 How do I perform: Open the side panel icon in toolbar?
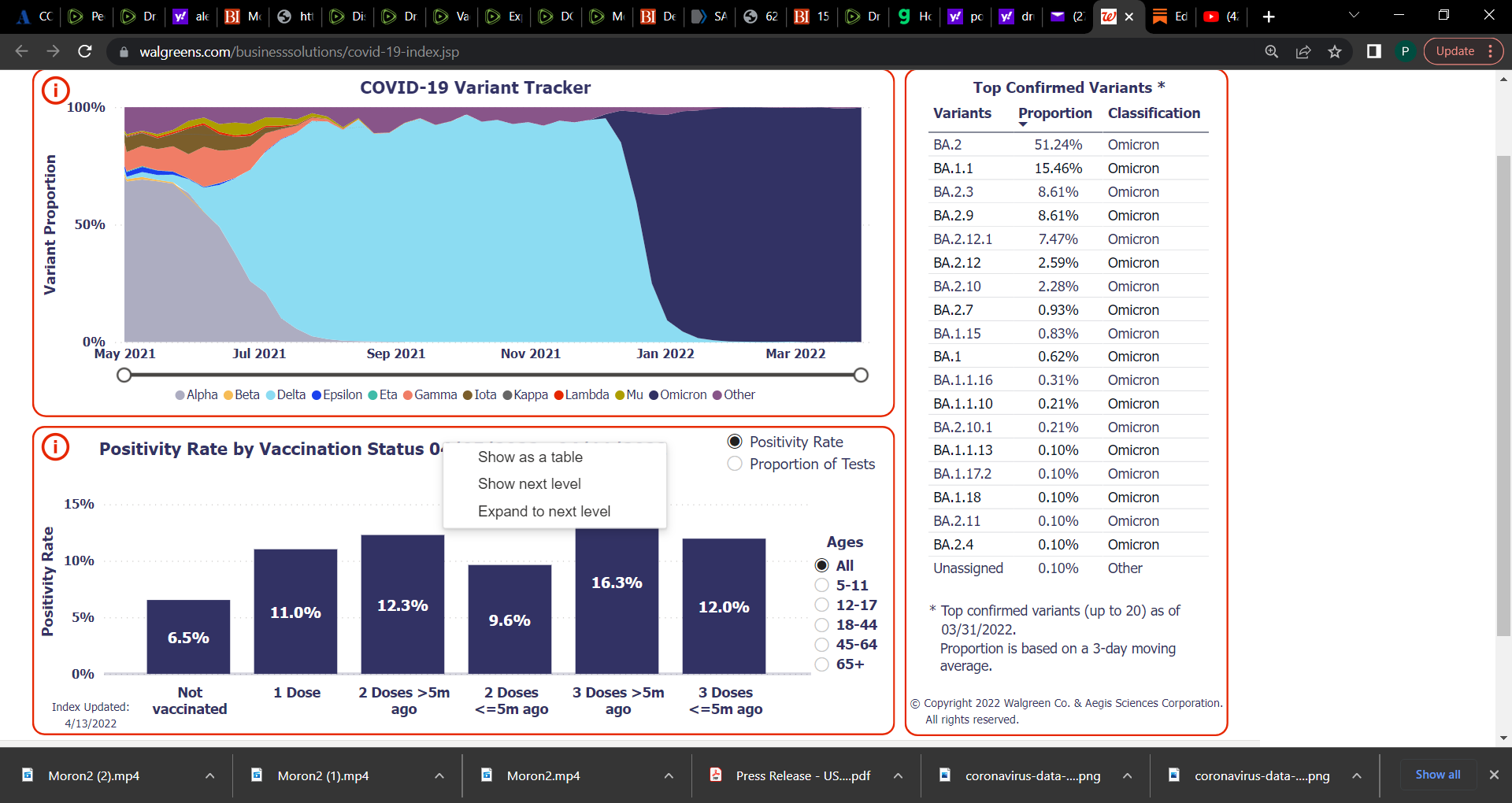coord(1374,51)
